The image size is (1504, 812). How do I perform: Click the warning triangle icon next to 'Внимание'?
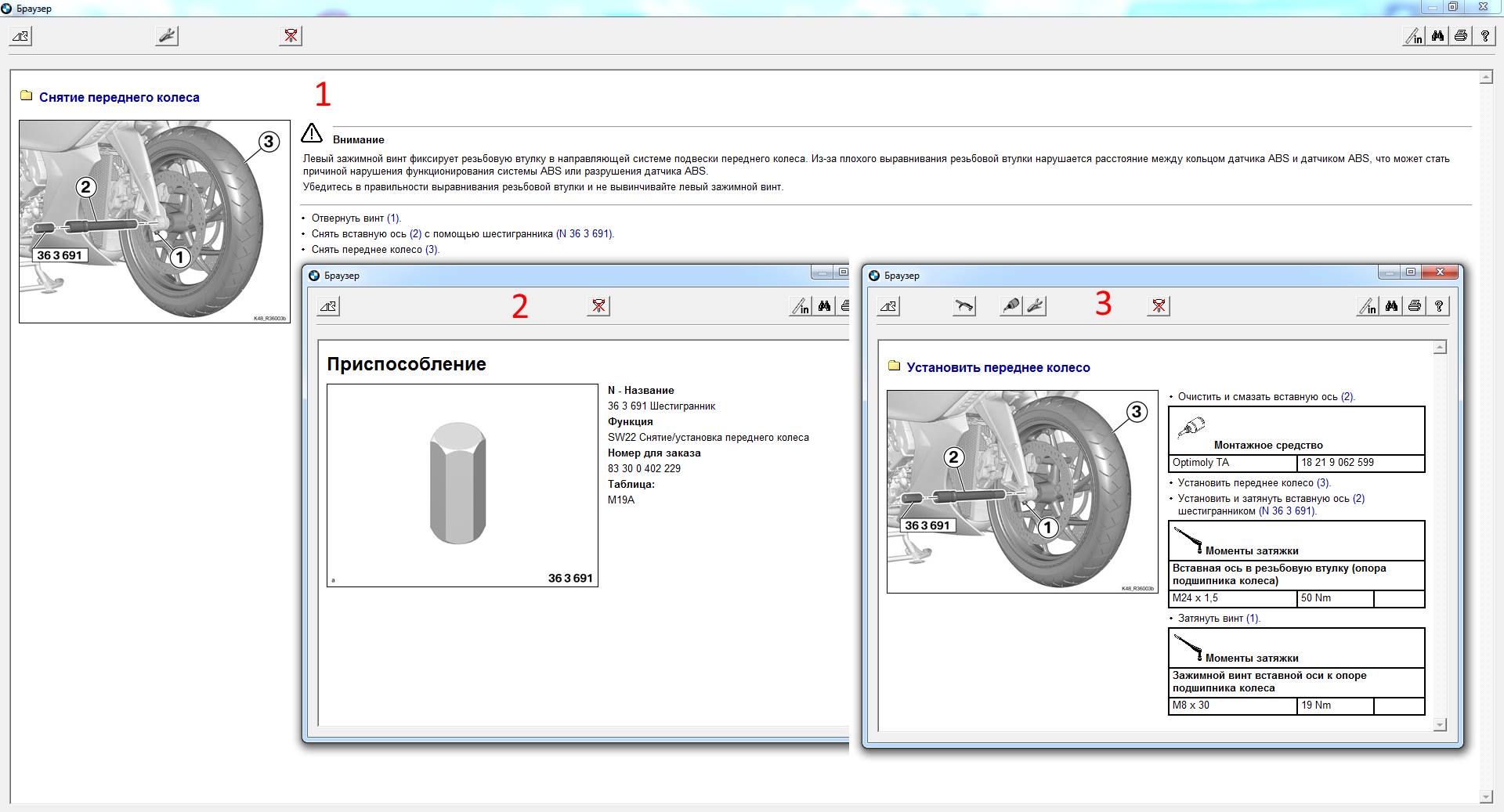312,133
